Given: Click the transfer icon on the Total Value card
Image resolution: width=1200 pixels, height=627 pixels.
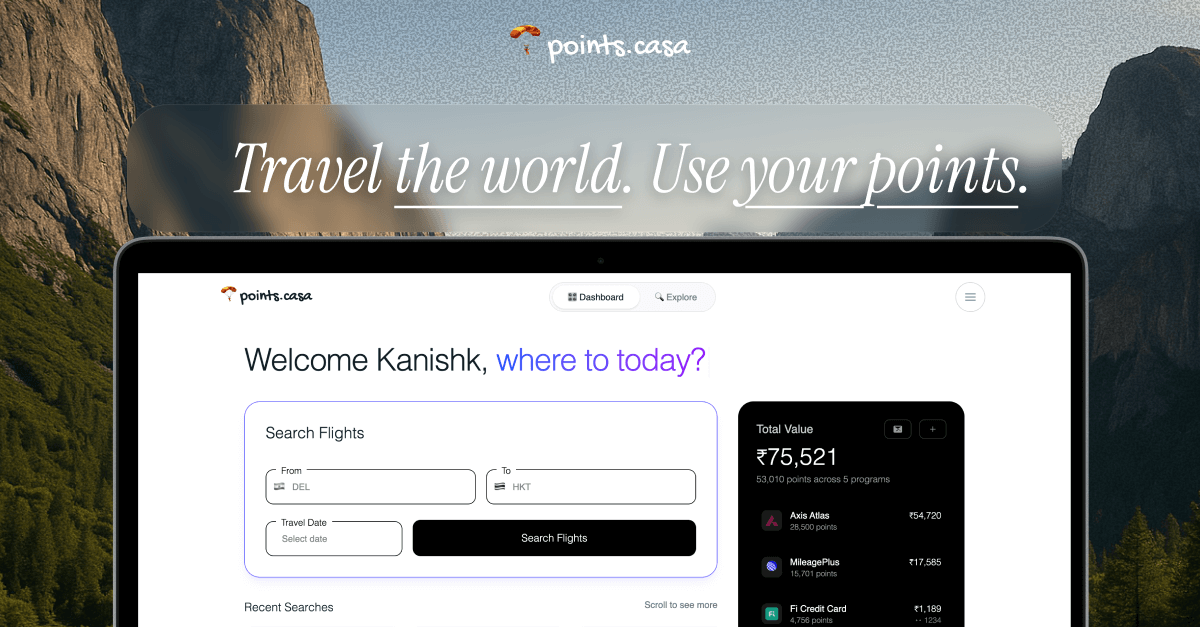Looking at the screenshot, I should [897, 428].
